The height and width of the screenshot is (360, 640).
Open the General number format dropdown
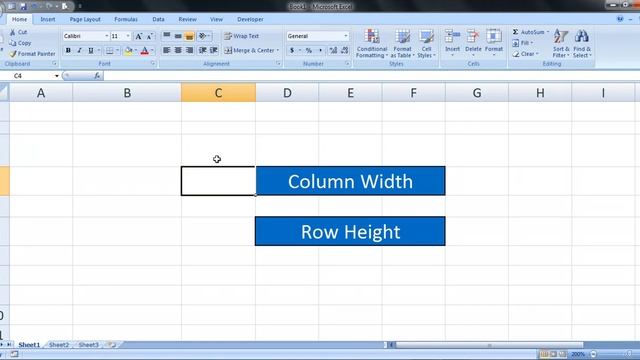click(x=346, y=36)
